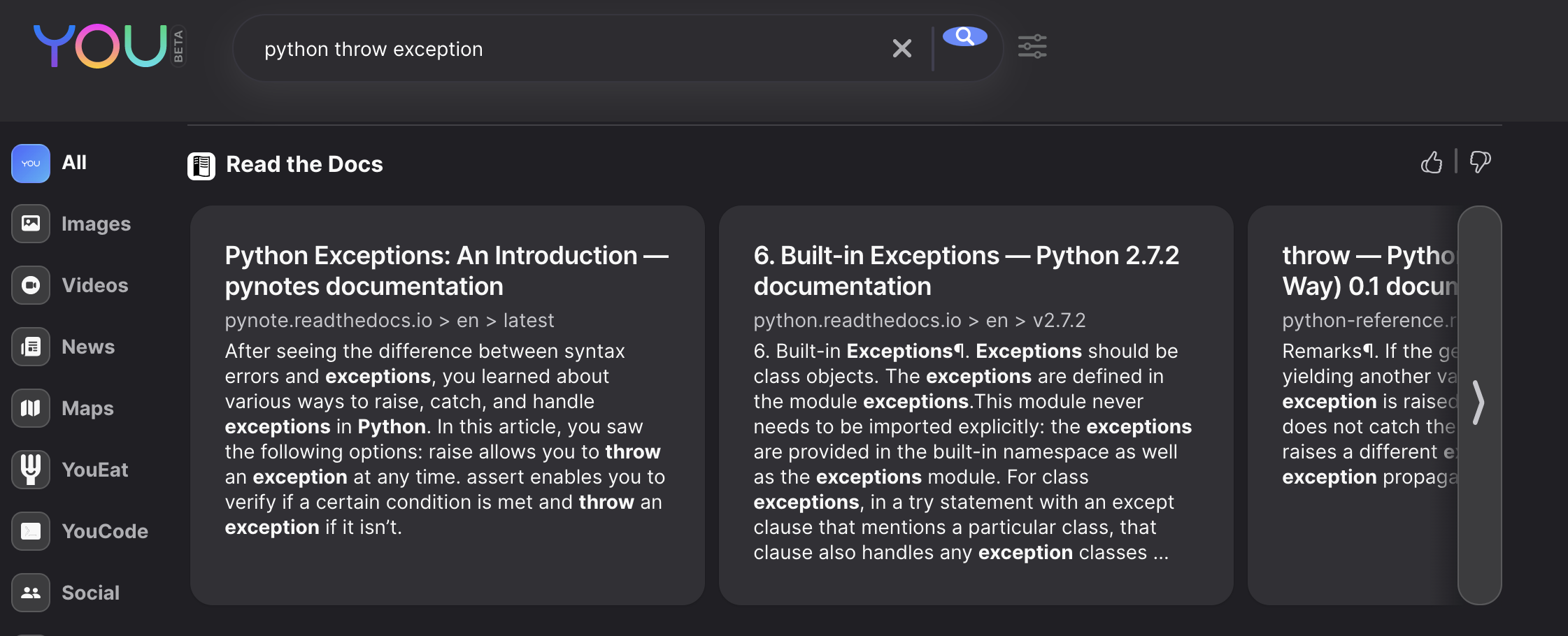1568x636 pixels.
Task: Switch to Images results label
Action: (96, 224)
